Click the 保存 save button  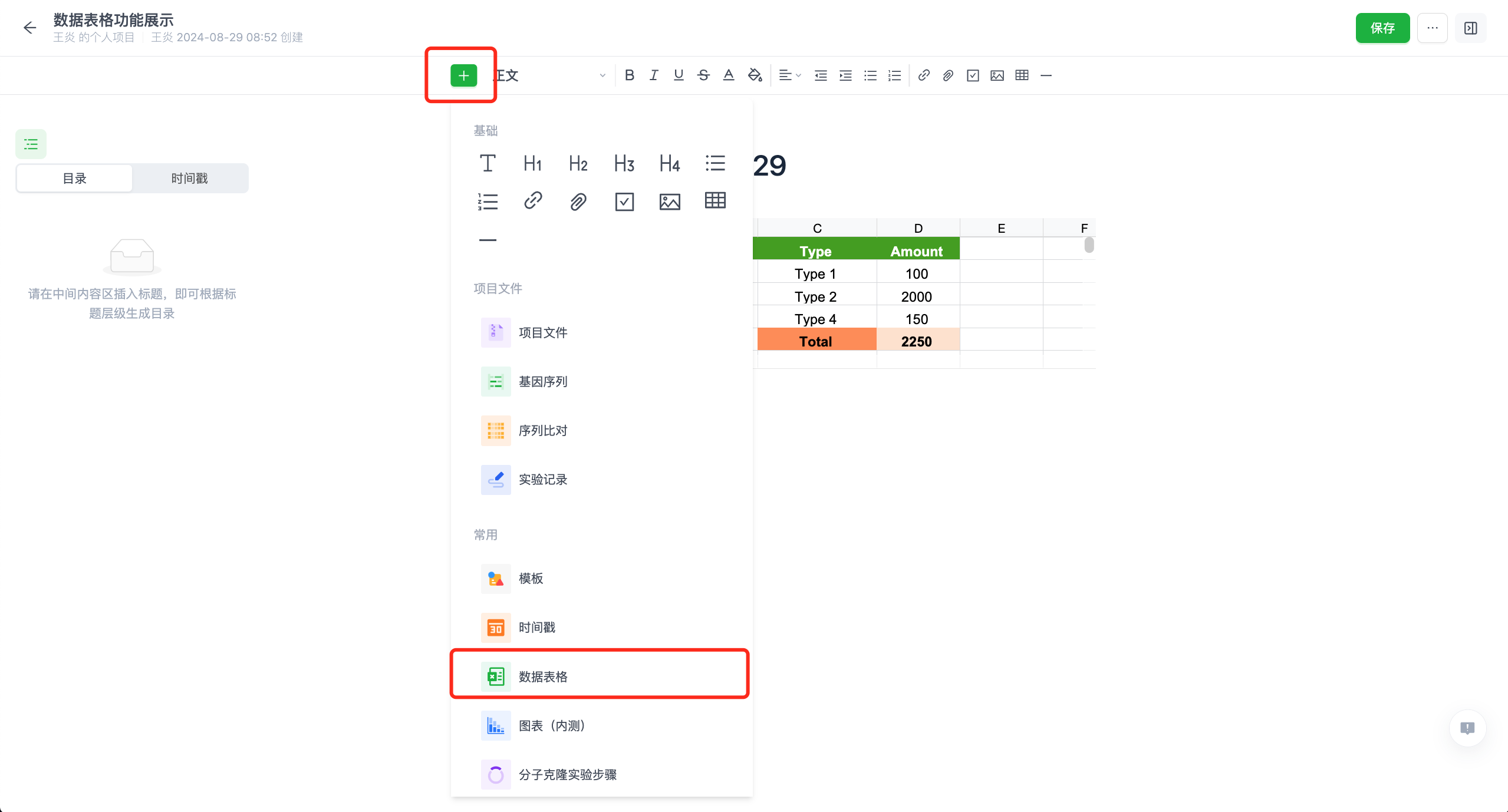click(x=1382, y=28)
